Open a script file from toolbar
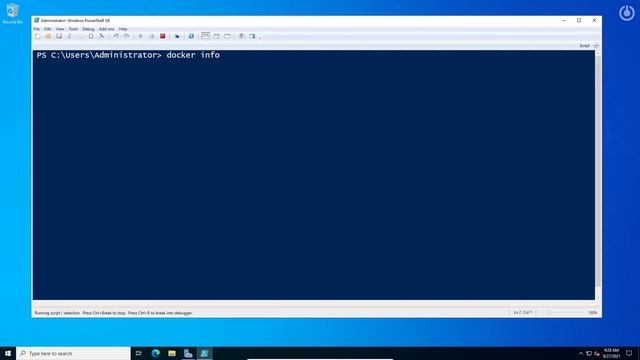Viewport: 640px width, 360px height. point(48,36)
